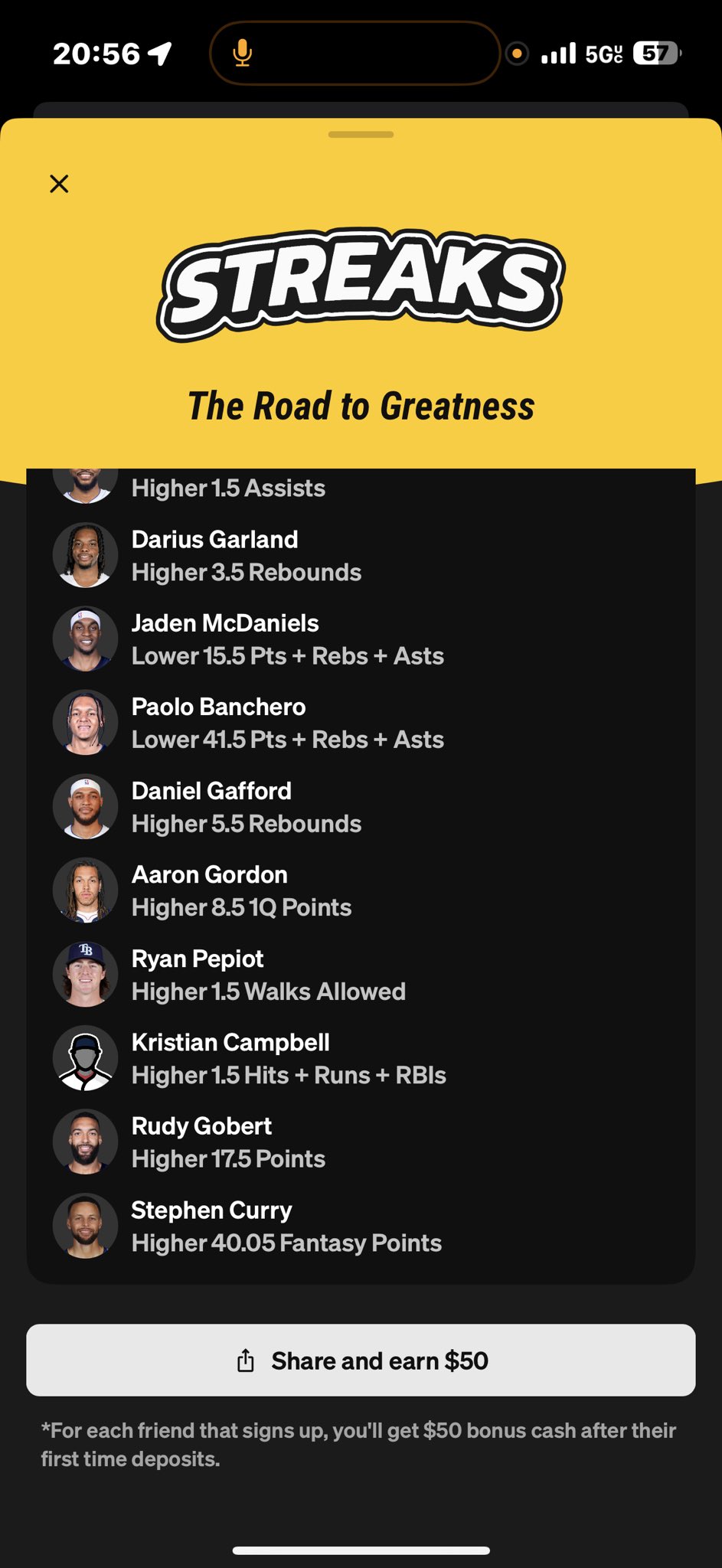Image resolution: width=722 pixels, height=1568 pixels.
Task: Select Rudy Gobert Higher 17.5 Points
Action: coord(361,1142)
